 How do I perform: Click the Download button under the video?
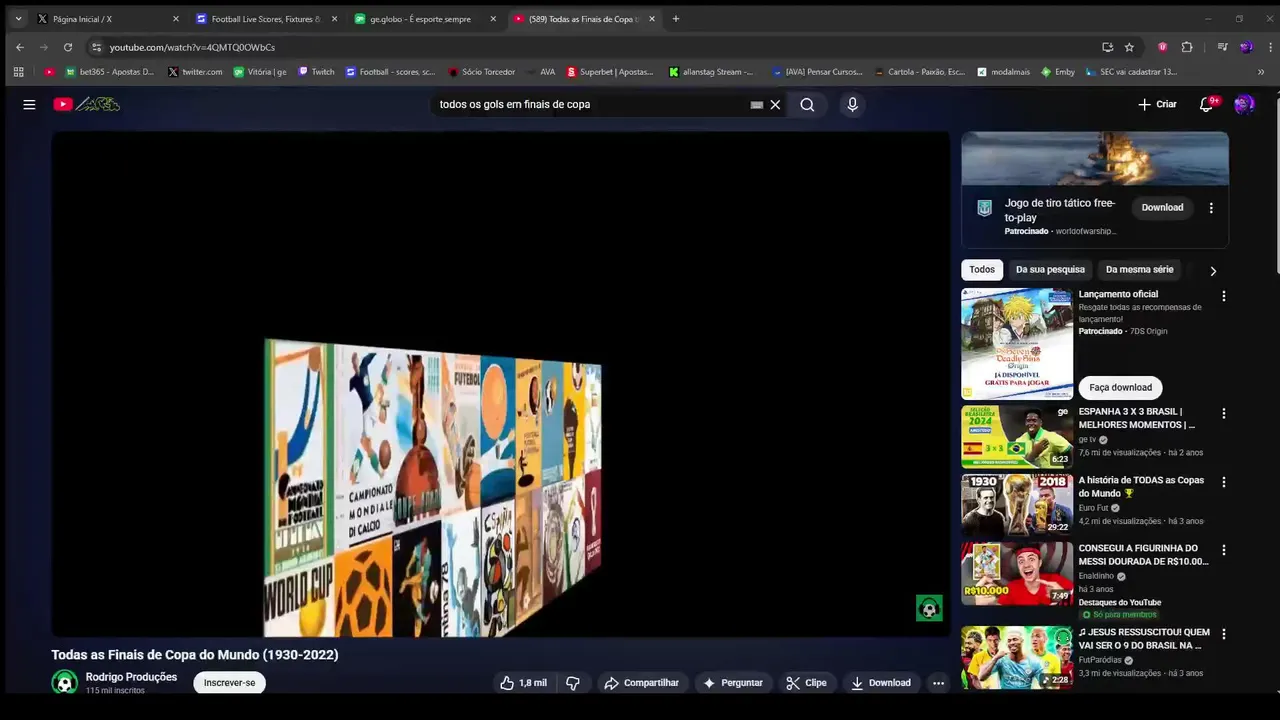[881, 683]
